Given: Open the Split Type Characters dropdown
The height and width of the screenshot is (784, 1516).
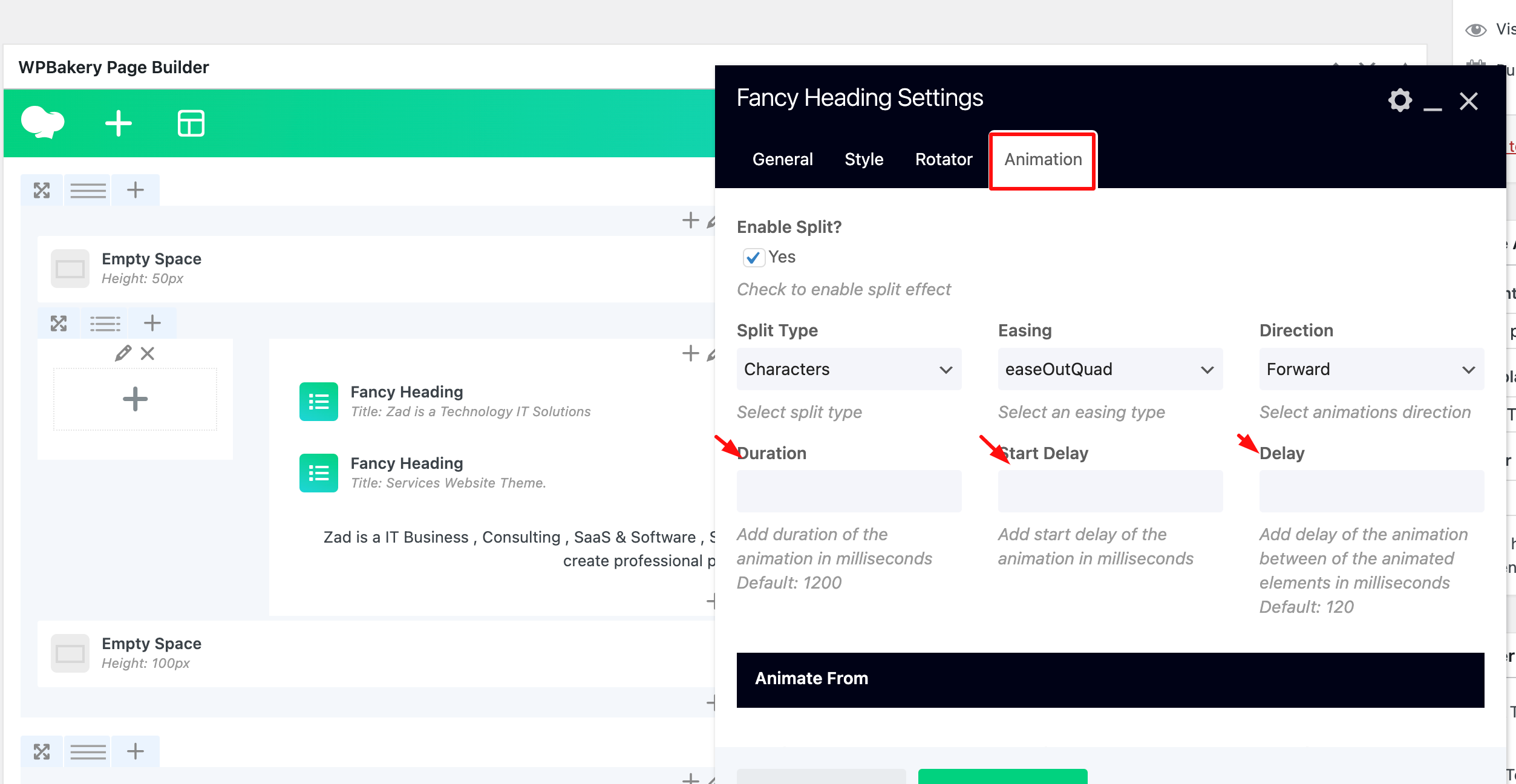Looking at the screenshot, I should (849, 369).
